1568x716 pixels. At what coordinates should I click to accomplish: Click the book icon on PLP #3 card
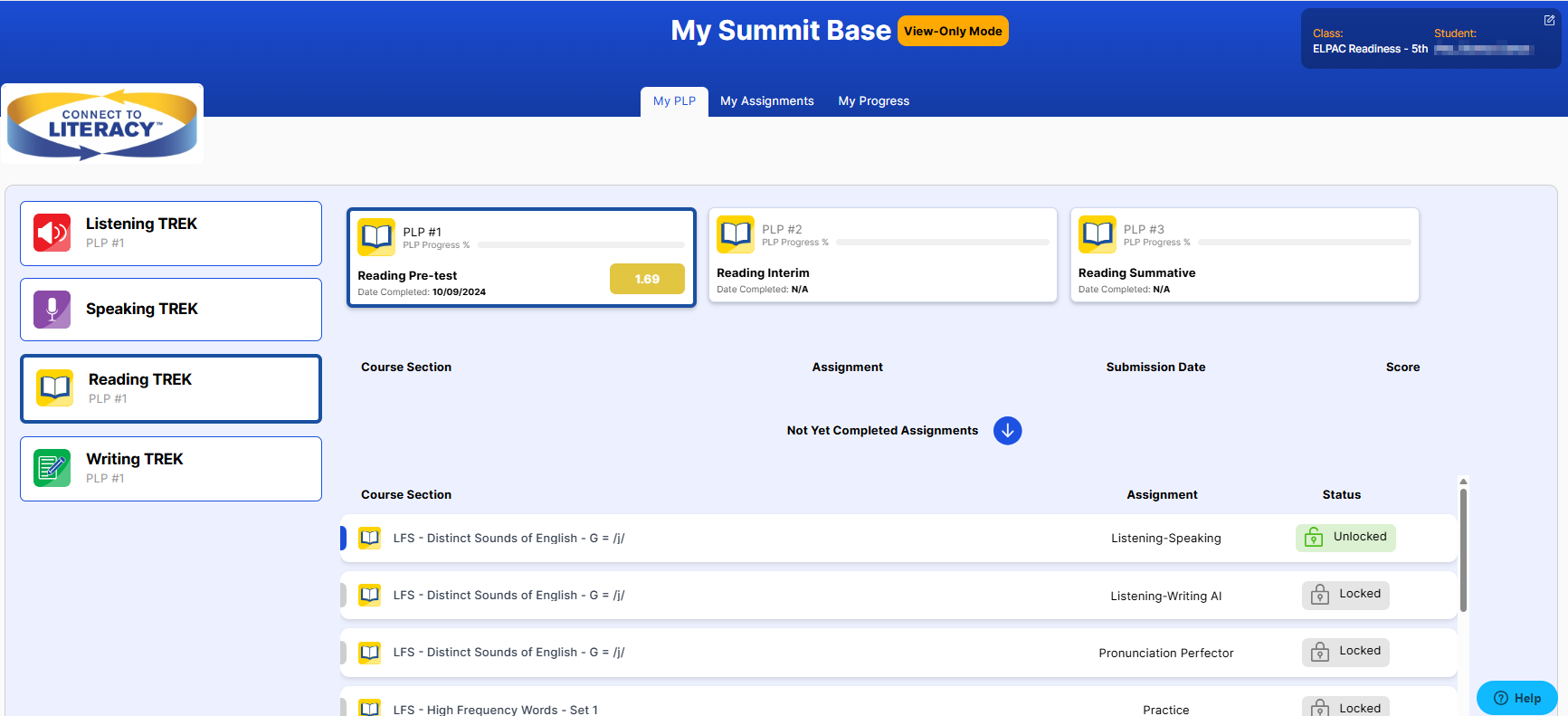click(1098, 234)
